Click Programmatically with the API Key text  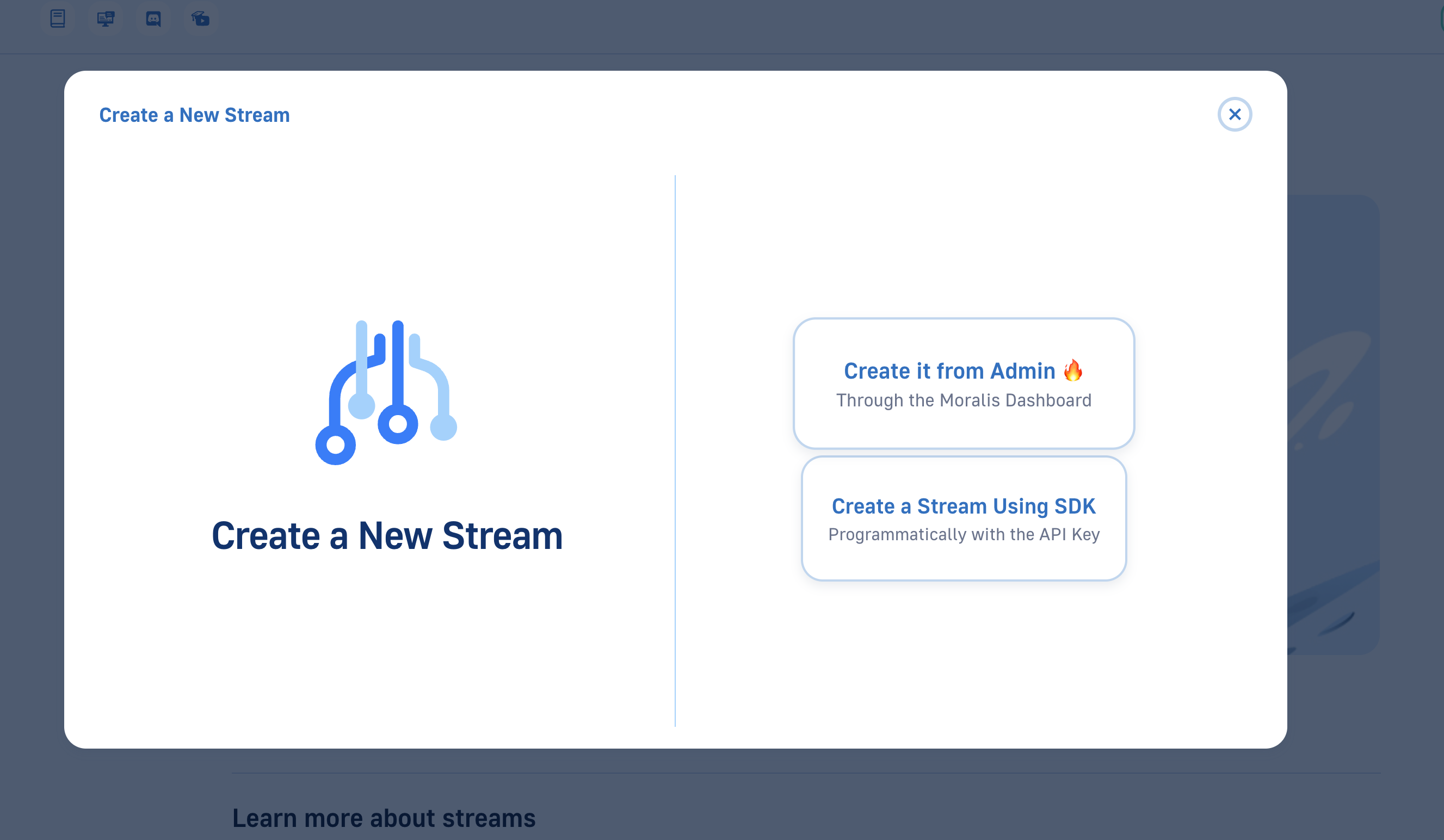(963, 535)
